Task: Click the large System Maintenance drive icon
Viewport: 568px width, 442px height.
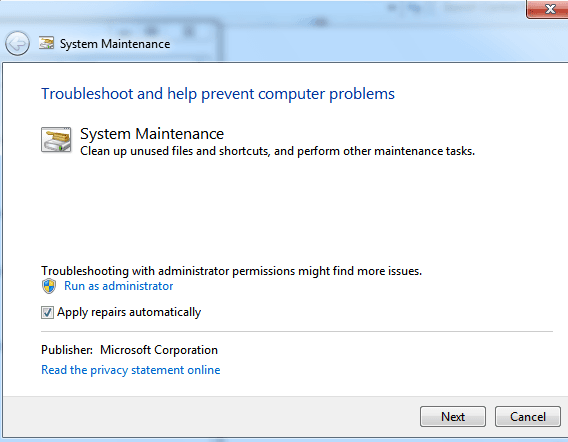Action: [x=56, y=139]
